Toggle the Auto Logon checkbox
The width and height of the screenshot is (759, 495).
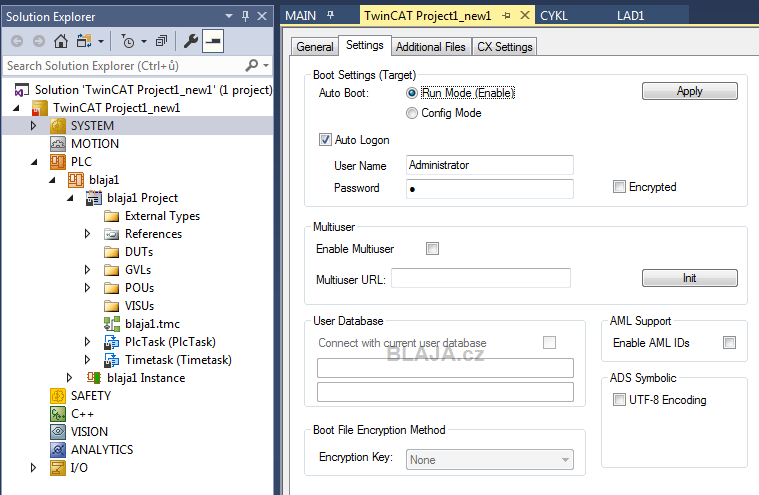tap(325, 140)
